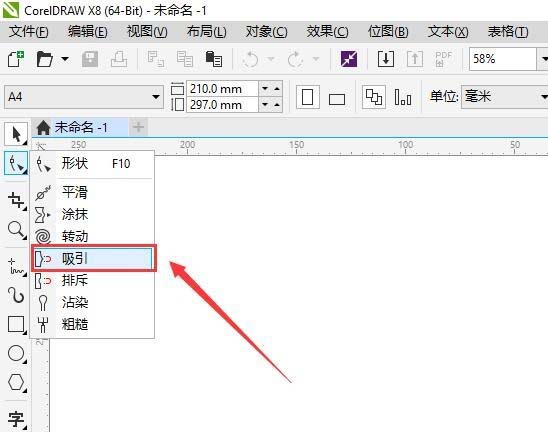The height and width of the screenshot is (432, 548).
Task: Click the Cut icon in toolbar
Action: coord(156,59)
